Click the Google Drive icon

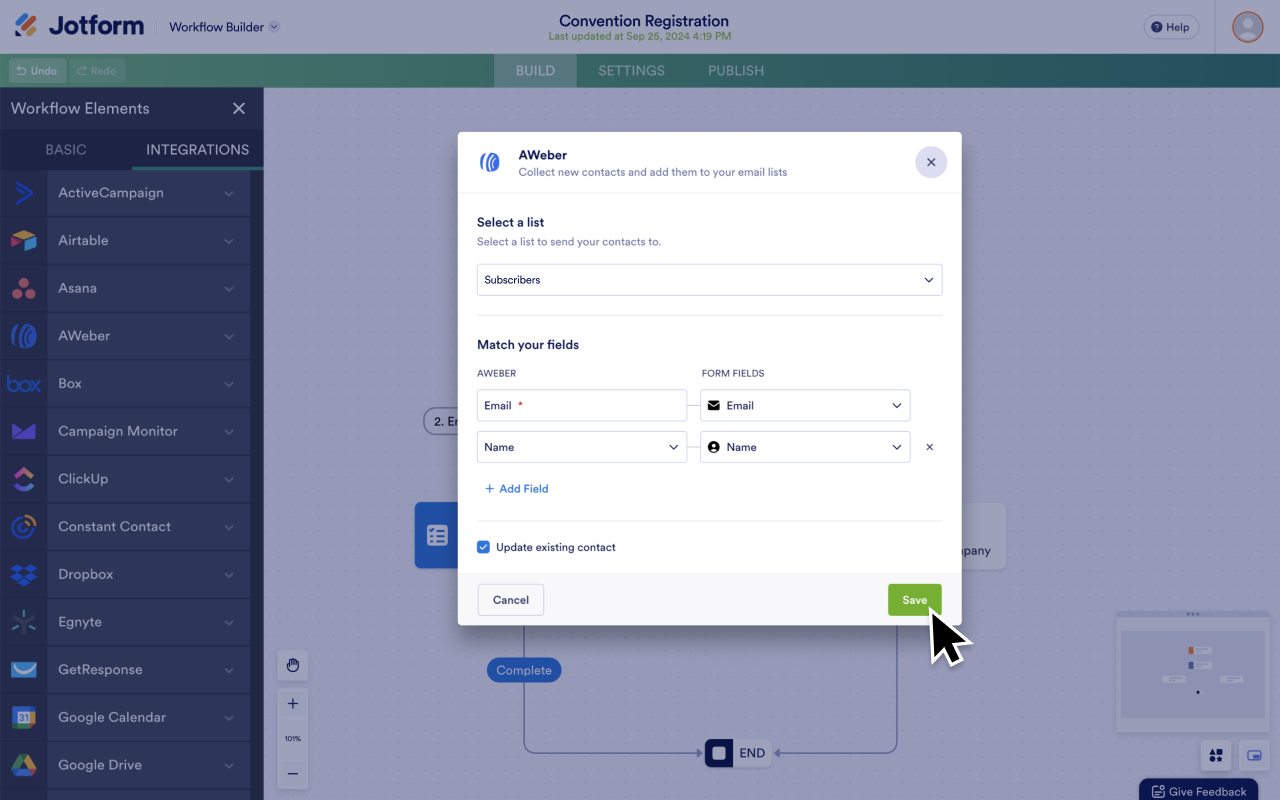[24, 765]
